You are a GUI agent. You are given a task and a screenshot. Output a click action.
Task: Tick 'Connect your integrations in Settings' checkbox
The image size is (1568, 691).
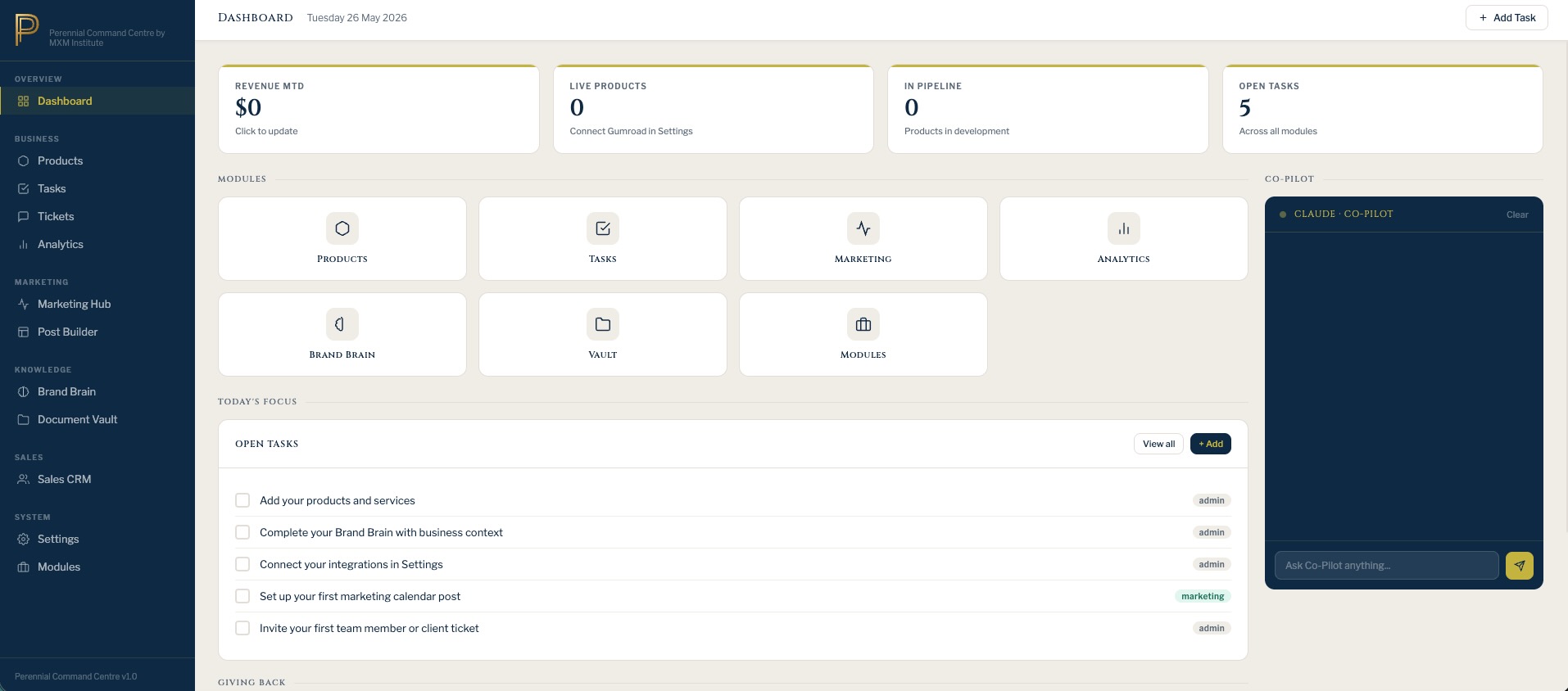[242, 564]
